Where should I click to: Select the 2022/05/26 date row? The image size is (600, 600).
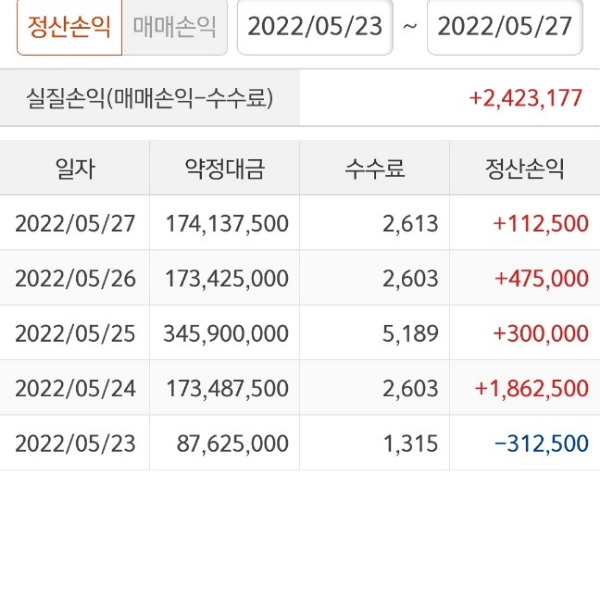tap(75, 278)
